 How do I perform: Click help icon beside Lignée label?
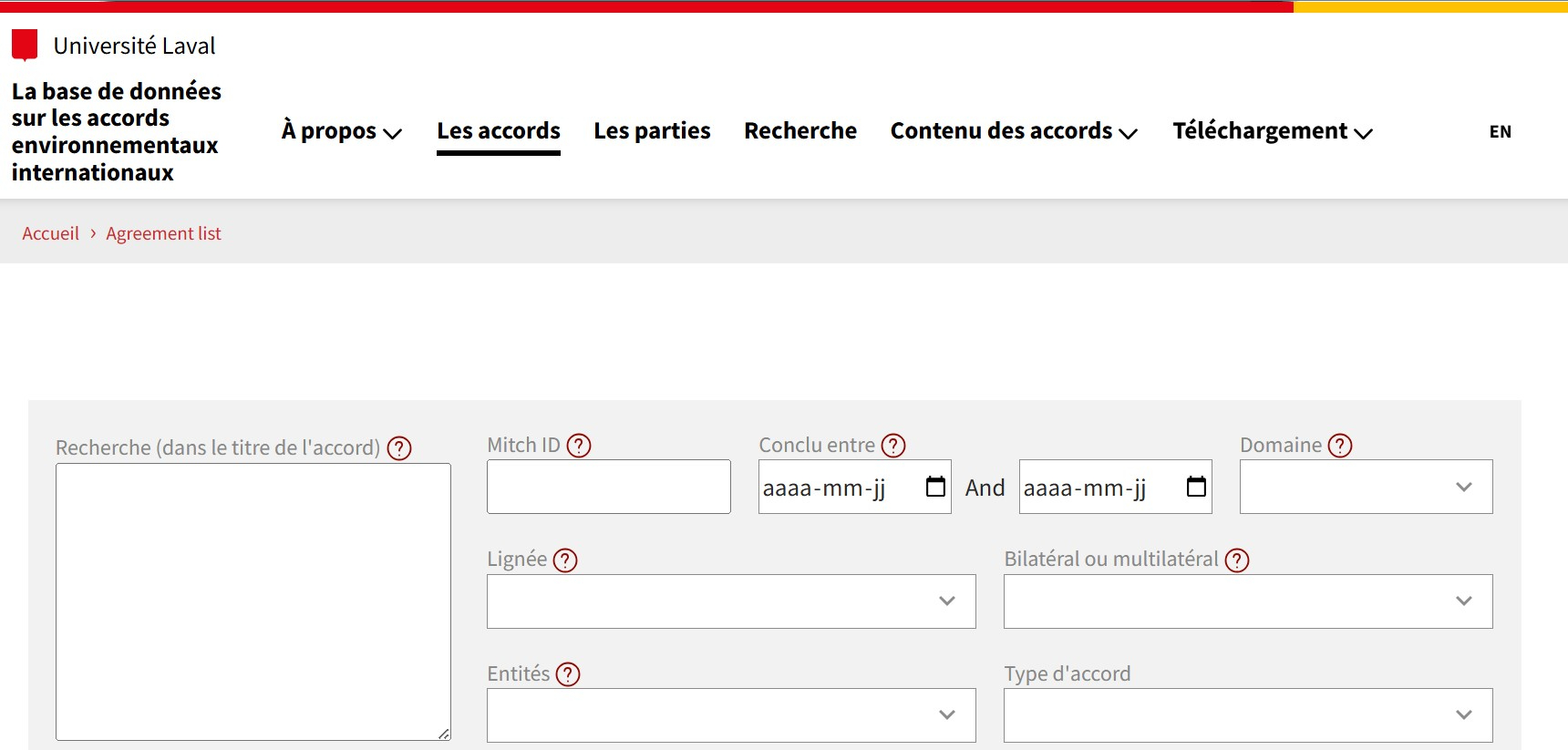565,560
